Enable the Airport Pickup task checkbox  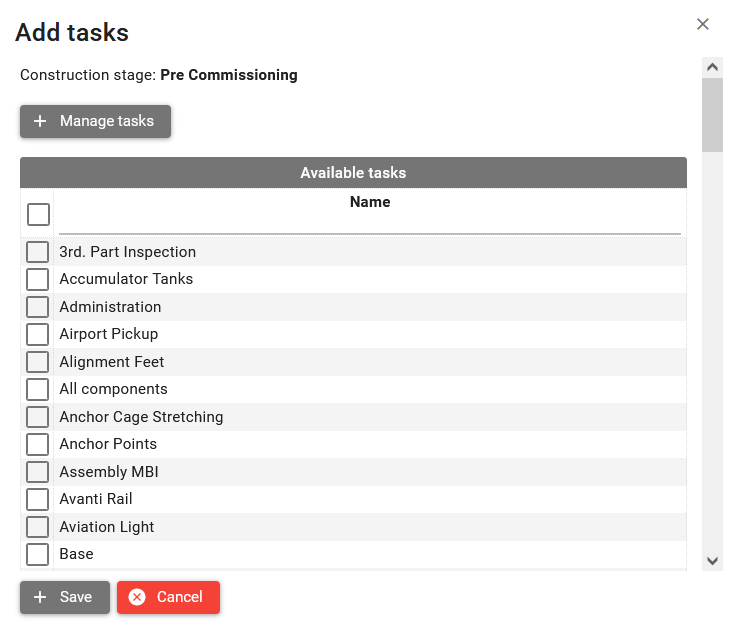[37, 334]
